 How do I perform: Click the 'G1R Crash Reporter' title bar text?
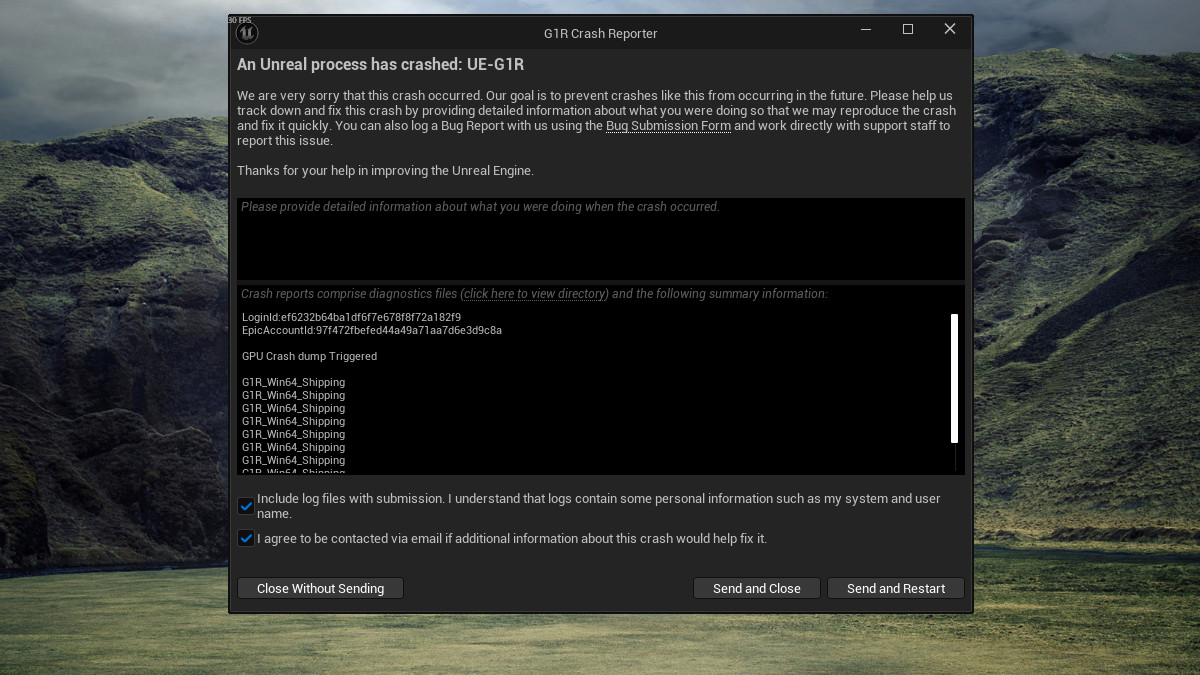point(601,33)
